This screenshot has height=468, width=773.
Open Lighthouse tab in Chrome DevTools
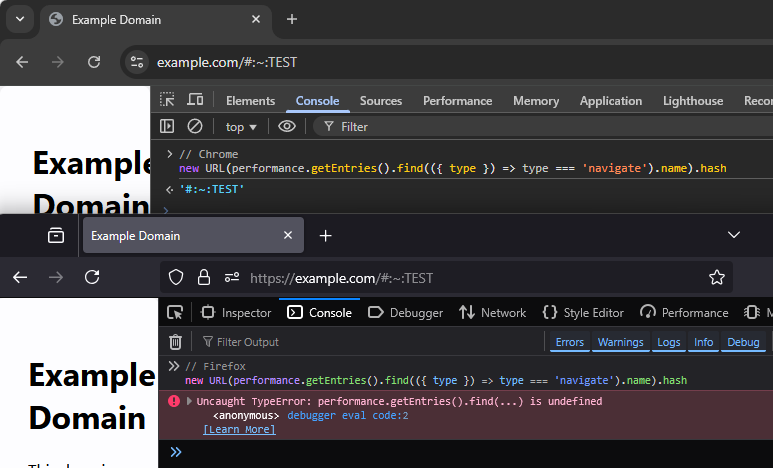coord(693,101)
